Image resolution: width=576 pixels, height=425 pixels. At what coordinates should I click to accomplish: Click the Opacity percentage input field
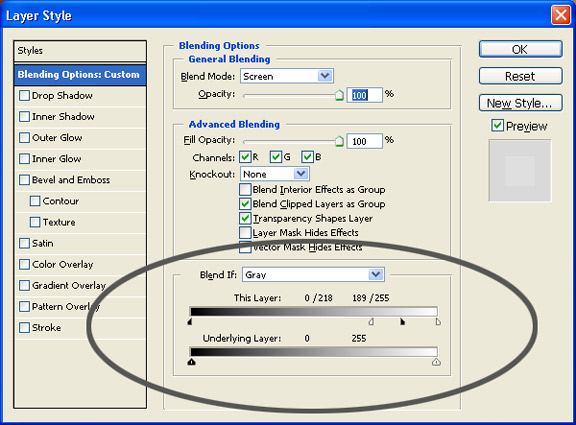tap(365, 95)
